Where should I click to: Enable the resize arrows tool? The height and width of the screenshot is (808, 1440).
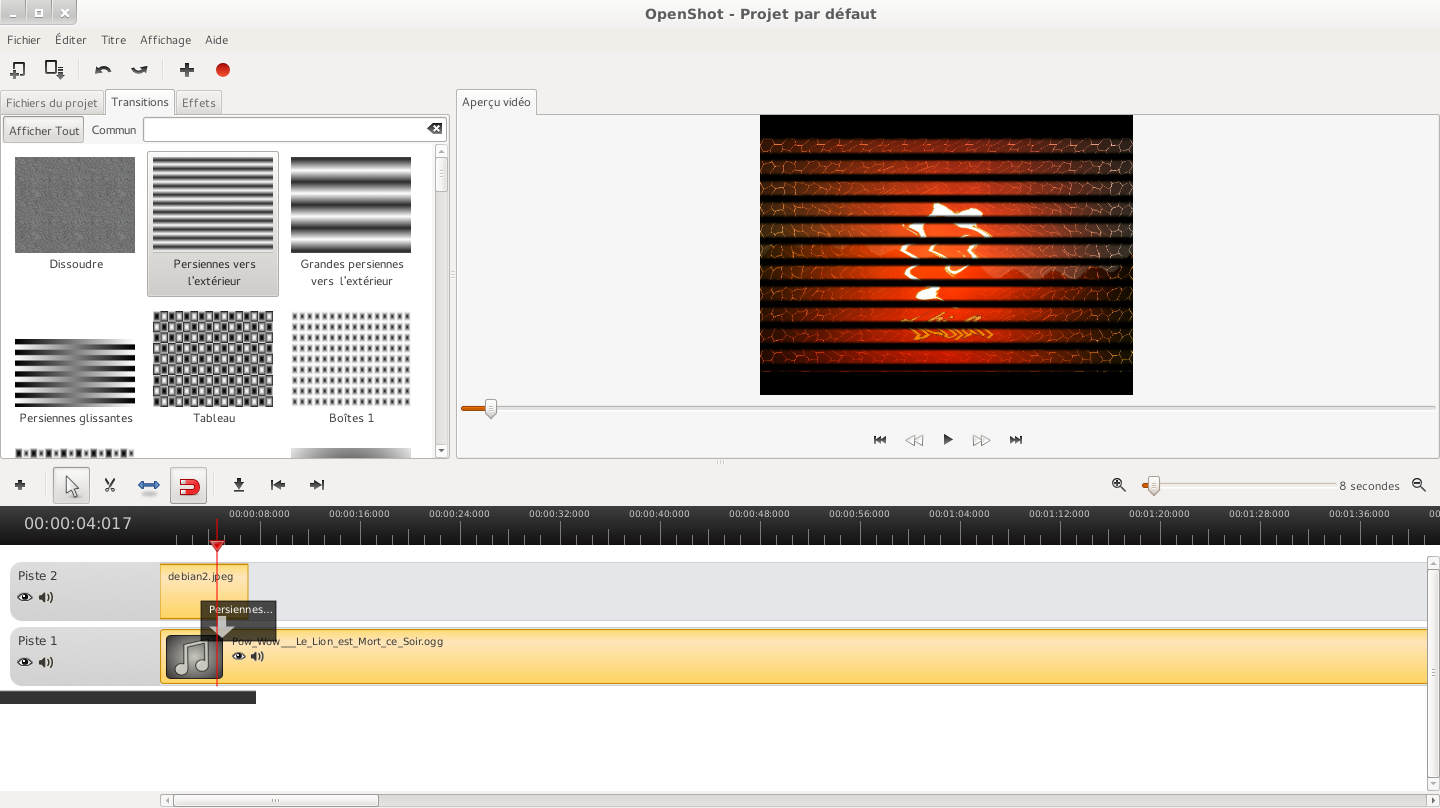point(149,485)
